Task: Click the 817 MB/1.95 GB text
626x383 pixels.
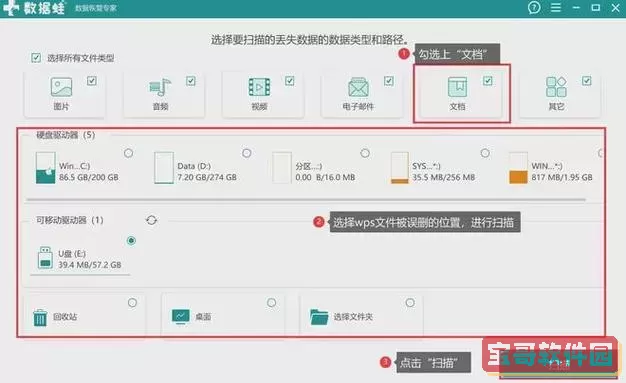Action: tap(562, 177)
